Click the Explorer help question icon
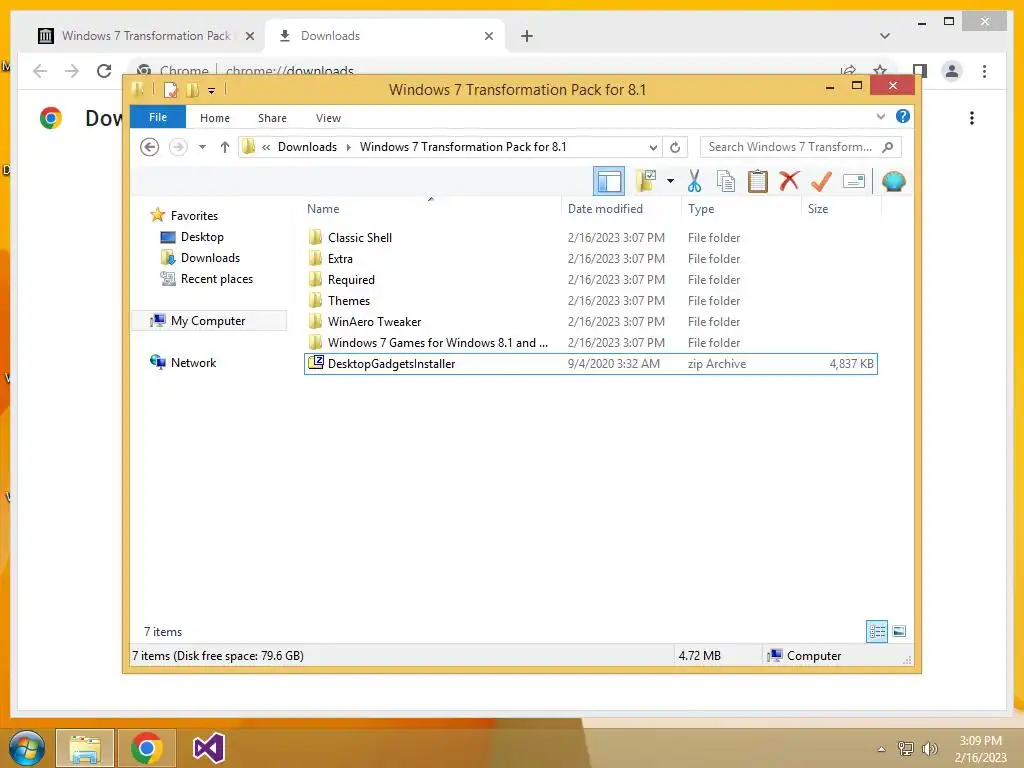This screenshot has height=768, width=1024. click(x=903, y=116)
